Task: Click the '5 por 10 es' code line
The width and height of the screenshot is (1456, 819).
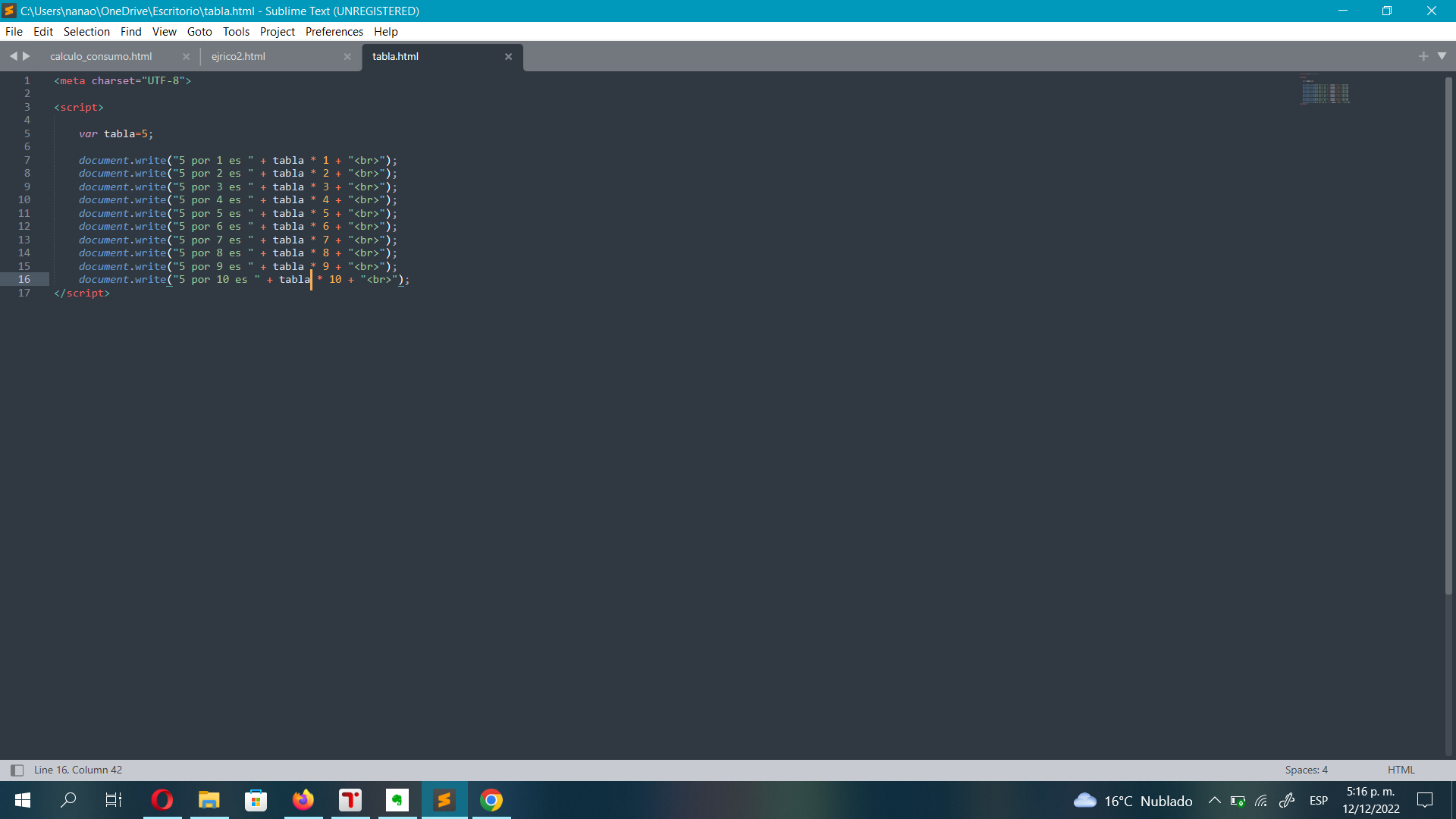Action: point(244,279)
